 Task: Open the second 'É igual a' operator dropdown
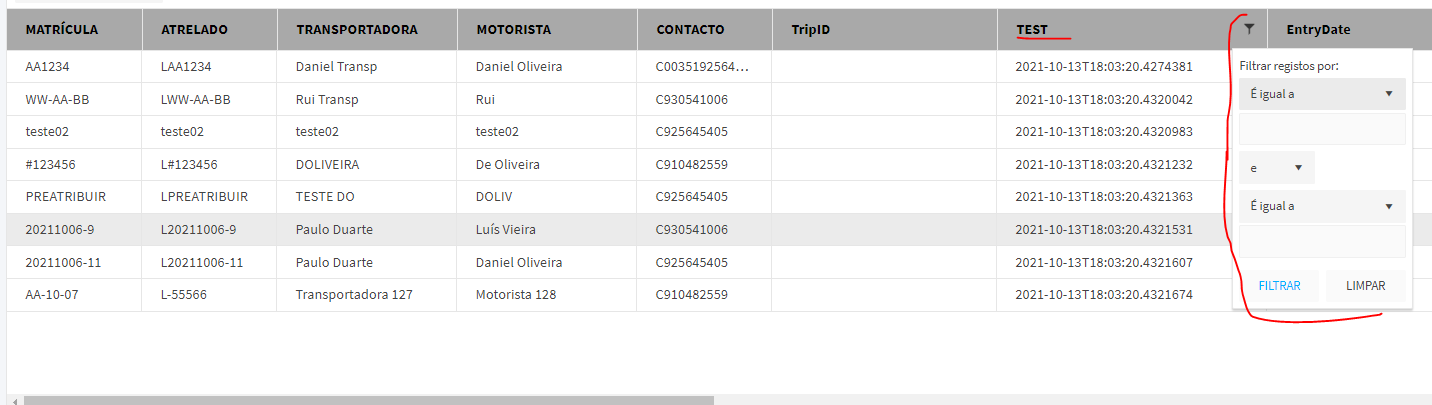pyautogui.click(x=1321, y=206)
